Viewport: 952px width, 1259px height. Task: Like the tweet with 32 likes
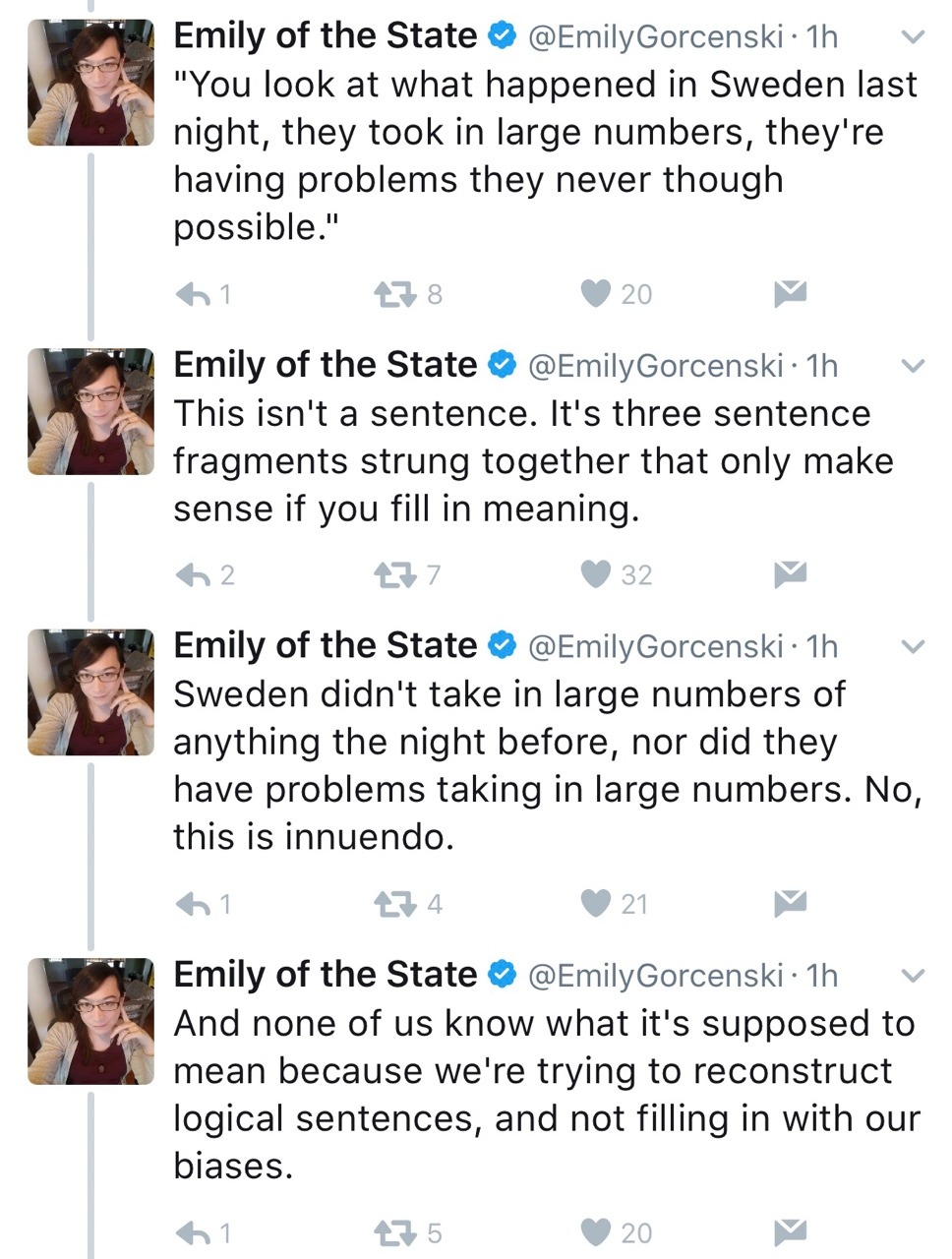pos(596,573)
